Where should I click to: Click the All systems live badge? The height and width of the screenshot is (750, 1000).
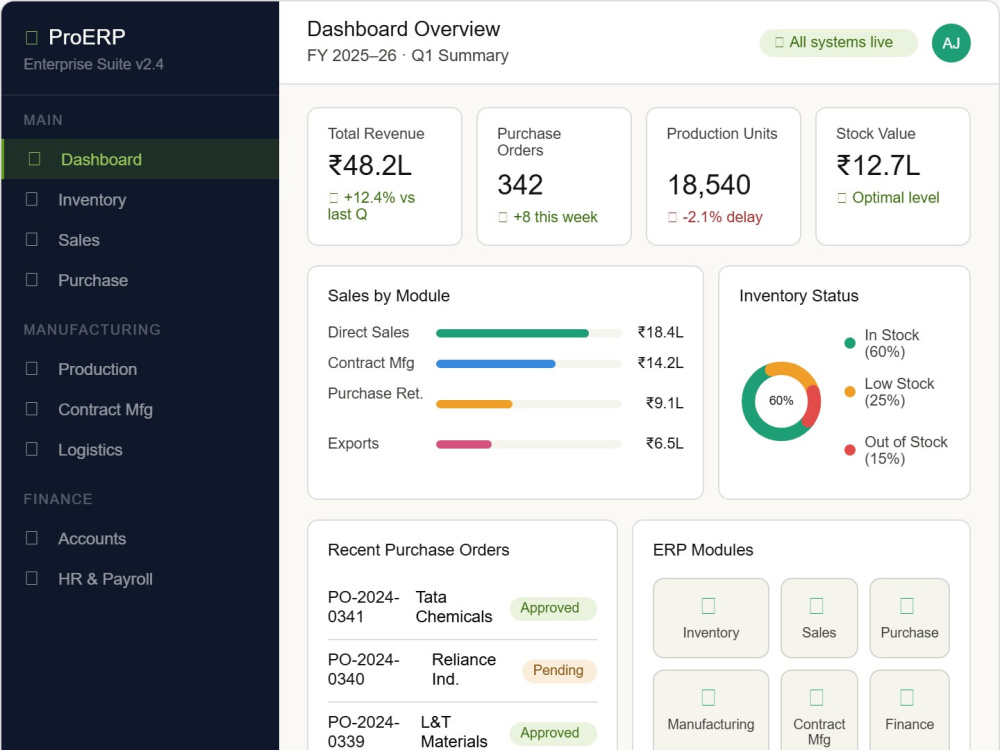pos(838,43)
